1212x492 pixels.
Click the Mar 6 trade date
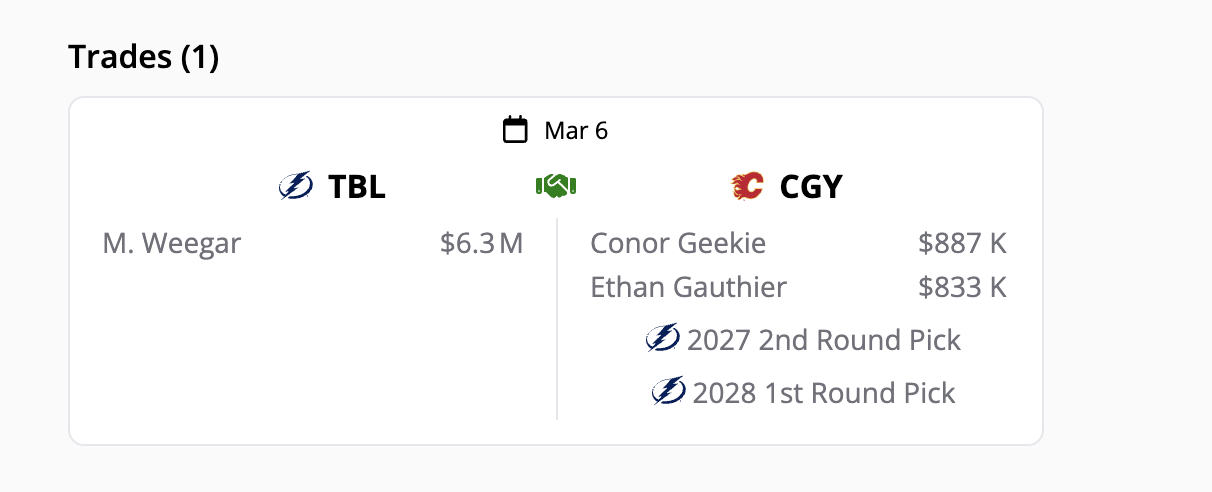[576, 130]
